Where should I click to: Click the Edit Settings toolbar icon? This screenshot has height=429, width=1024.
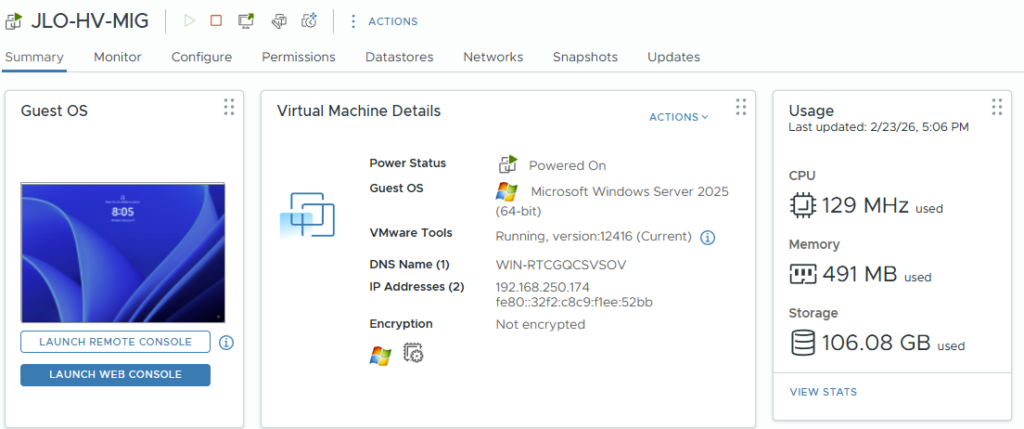coord(278,21)
